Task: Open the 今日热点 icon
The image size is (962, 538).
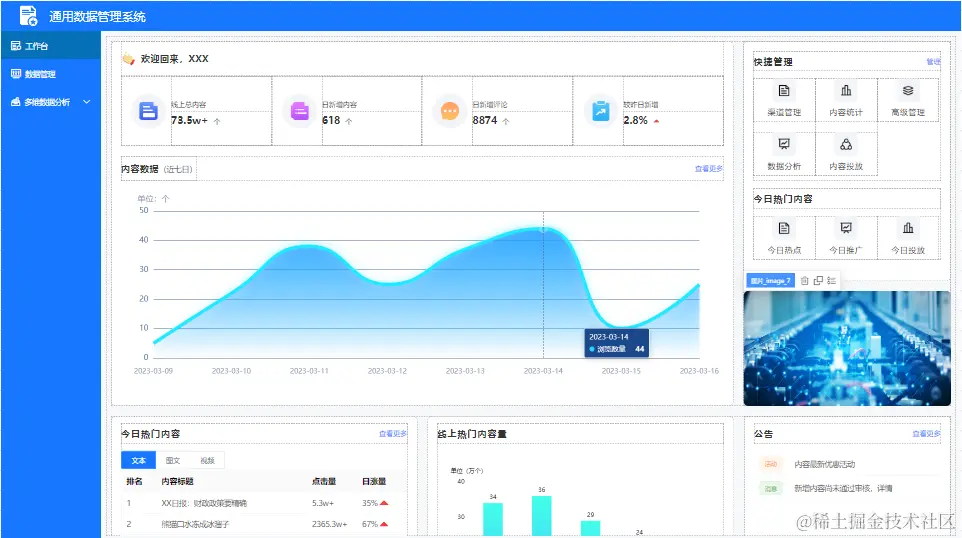Action: click(x=784, y=228)
